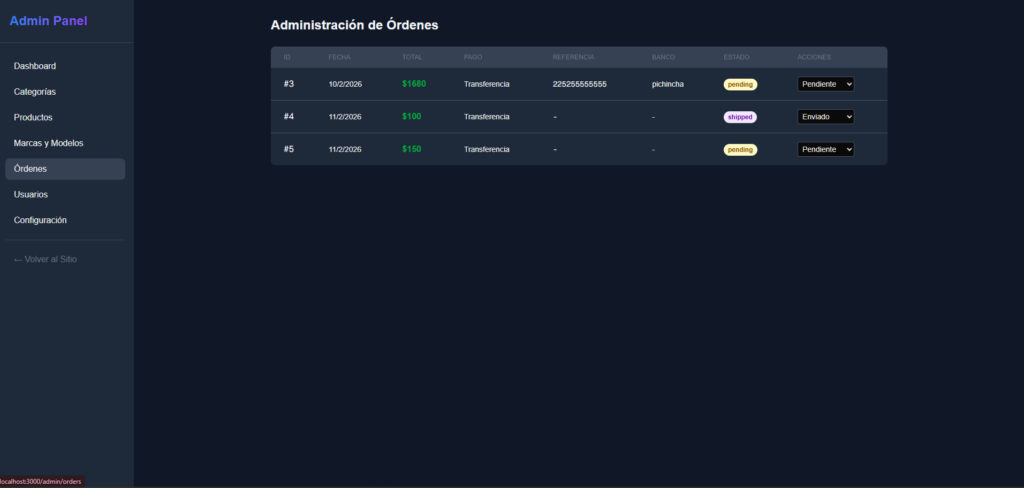This screenshot has height=488, width=1024.
Task: Click the $1680 total amount
Action: point(414,84)
